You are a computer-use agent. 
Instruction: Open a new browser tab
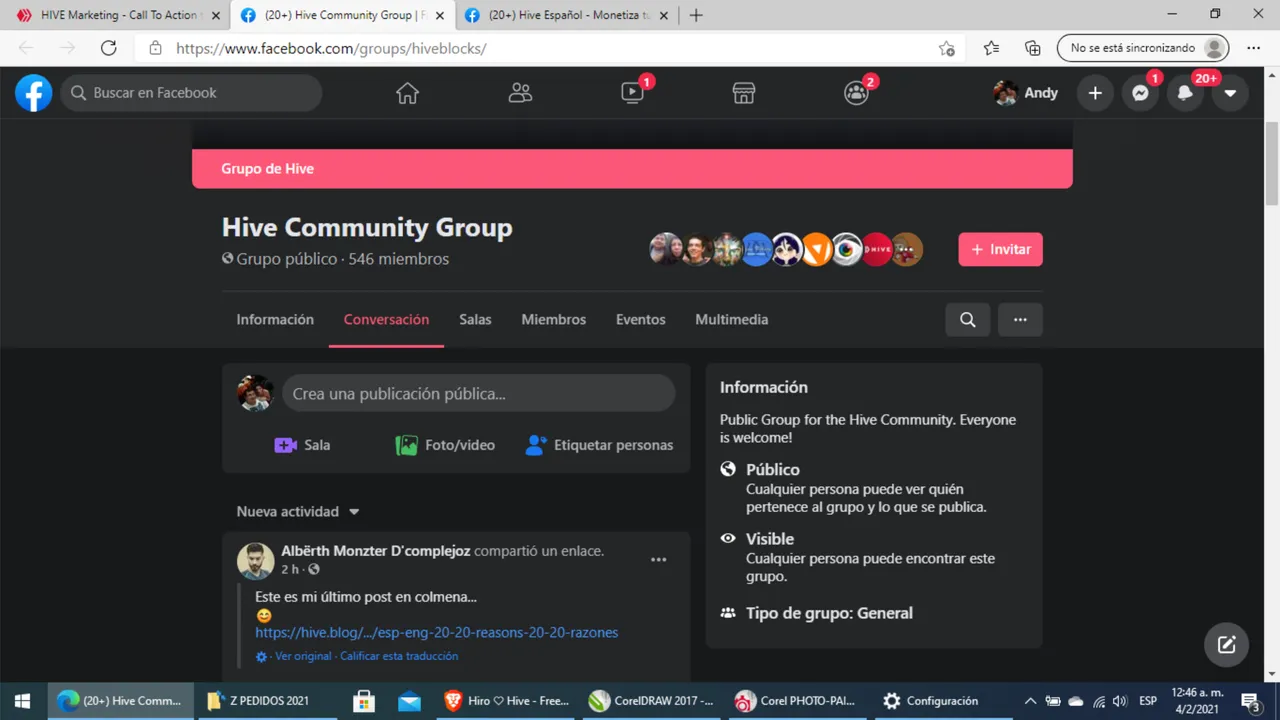tap(696, 15)
